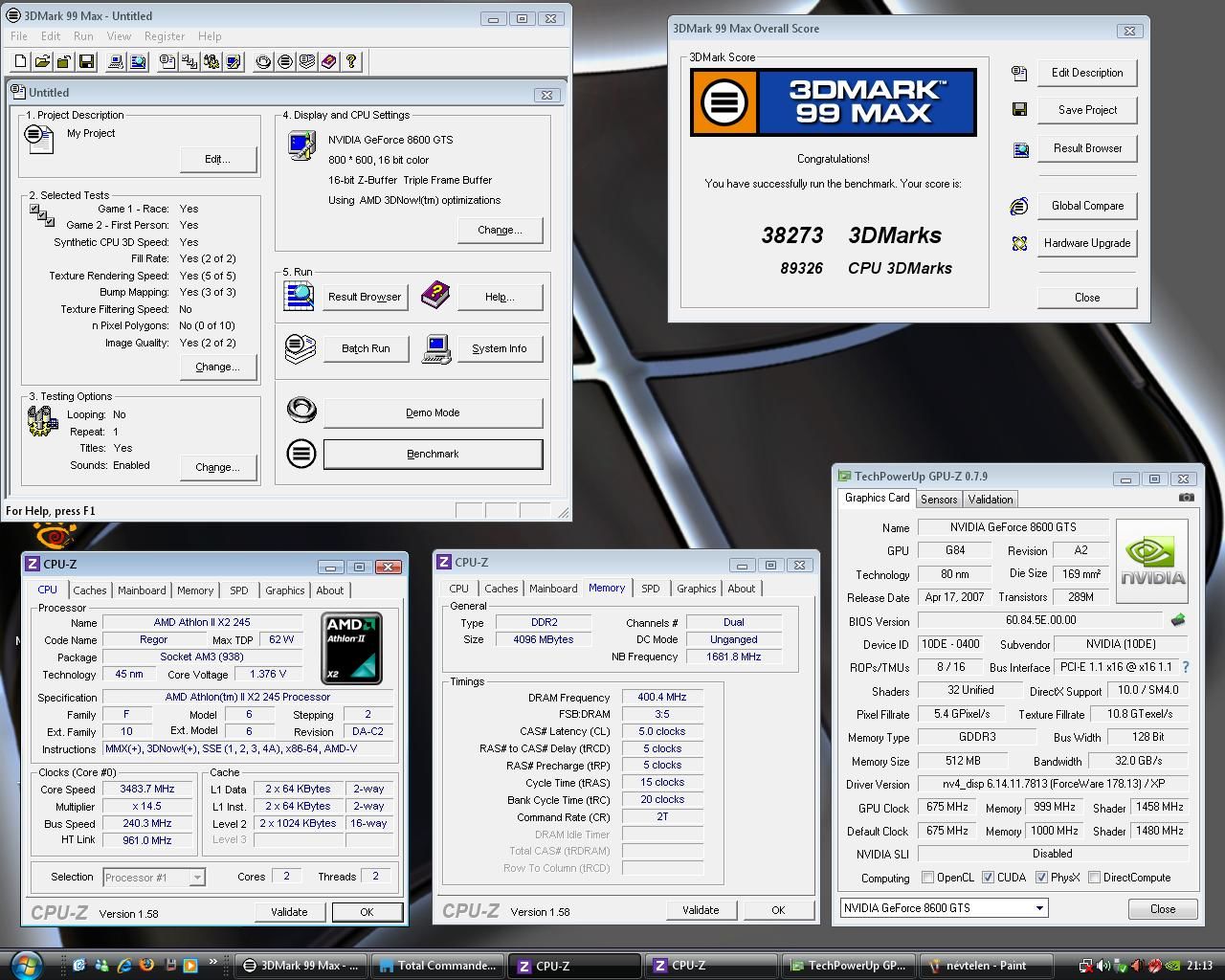Screen dimensions: 1225x980
Task: Click the Open folder toolbar icon
Action: coord(42,62)
